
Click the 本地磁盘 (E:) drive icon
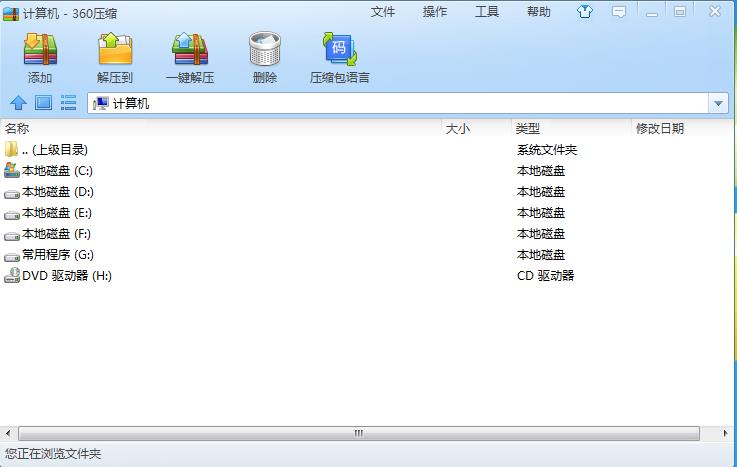[12, 214]
